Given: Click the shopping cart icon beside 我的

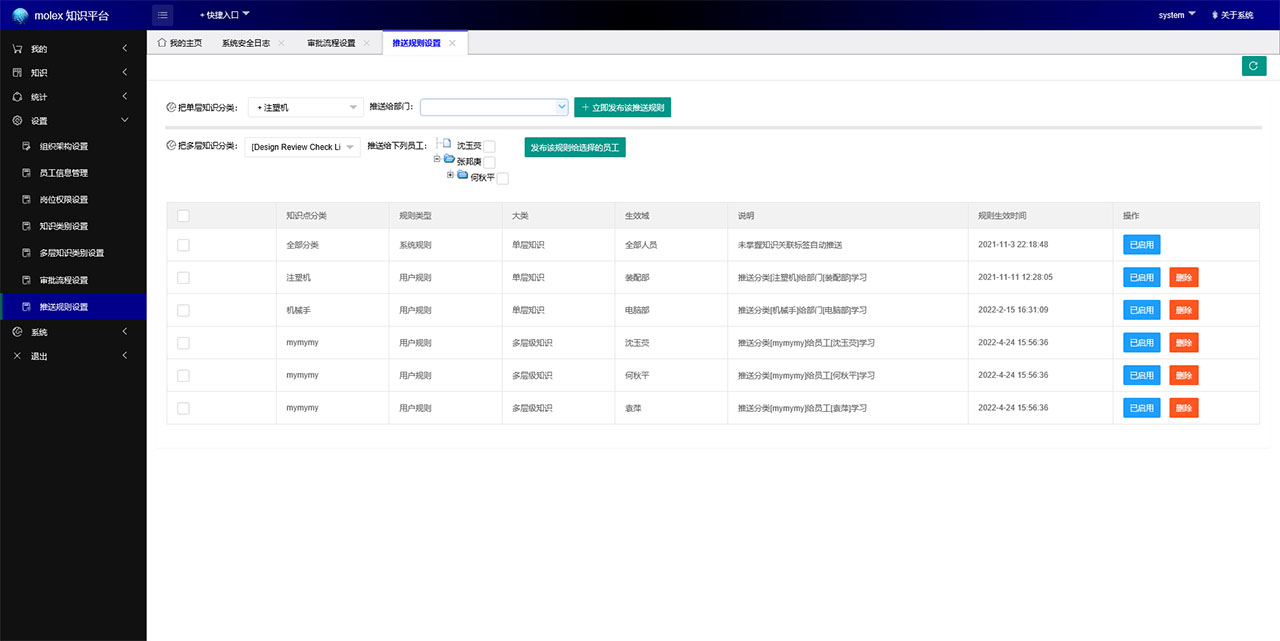Looking at the screenshot, I should [x=17, y=49].
